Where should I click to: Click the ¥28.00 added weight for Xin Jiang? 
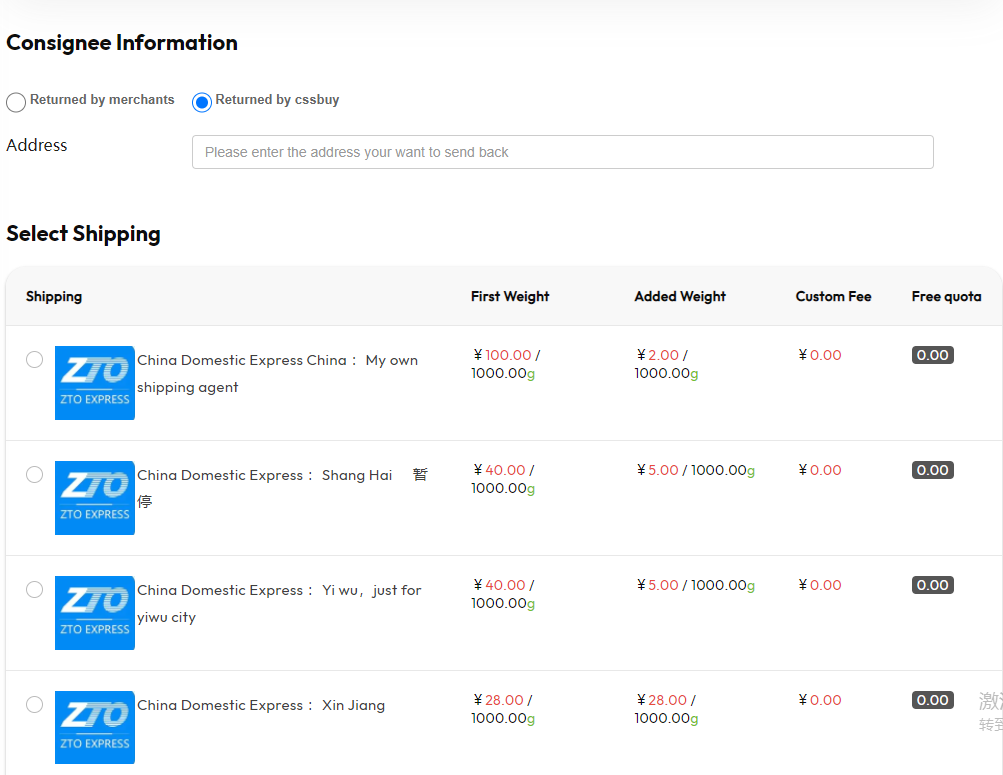pos(662,700)
